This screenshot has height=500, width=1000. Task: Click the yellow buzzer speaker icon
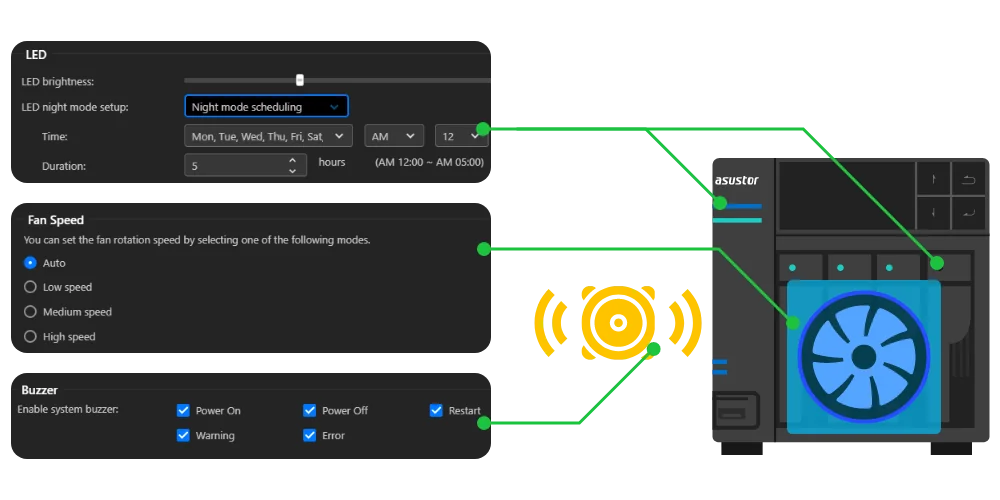617,323
